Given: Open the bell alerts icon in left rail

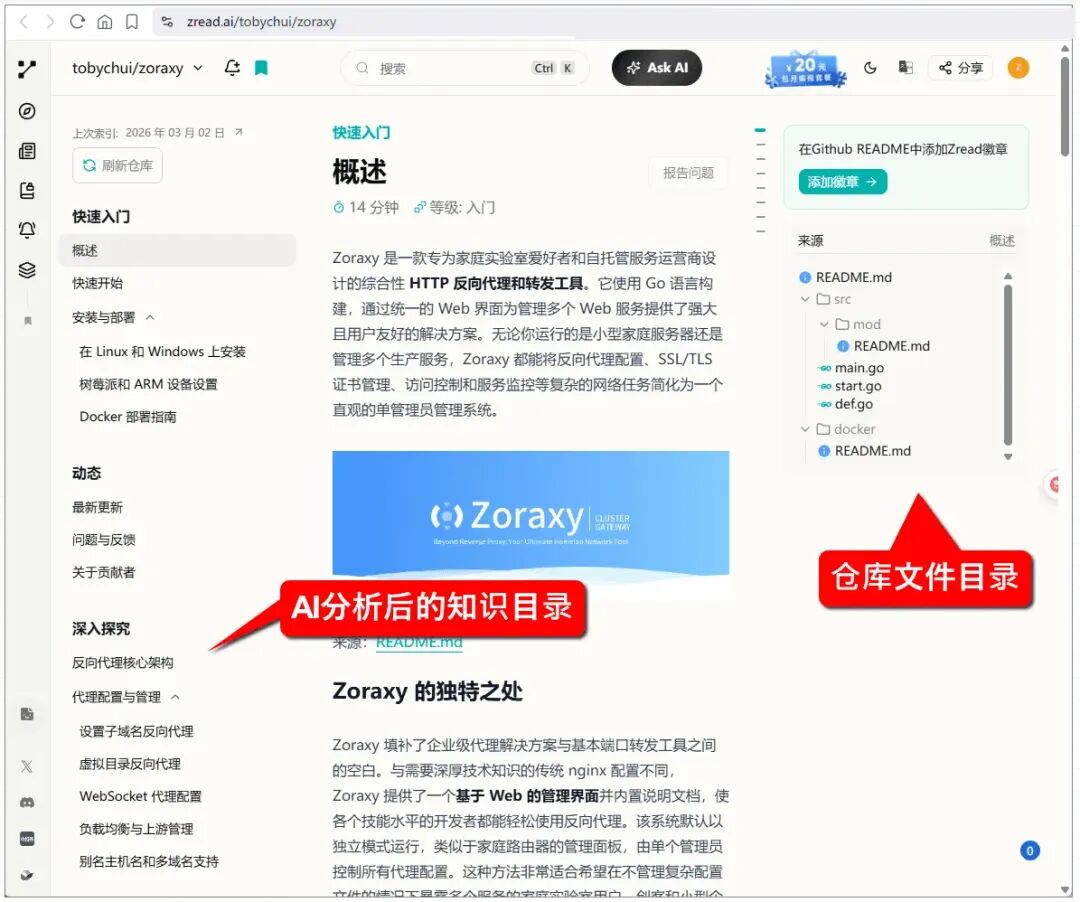Looking at the screenshot, I should click(27, 230).
